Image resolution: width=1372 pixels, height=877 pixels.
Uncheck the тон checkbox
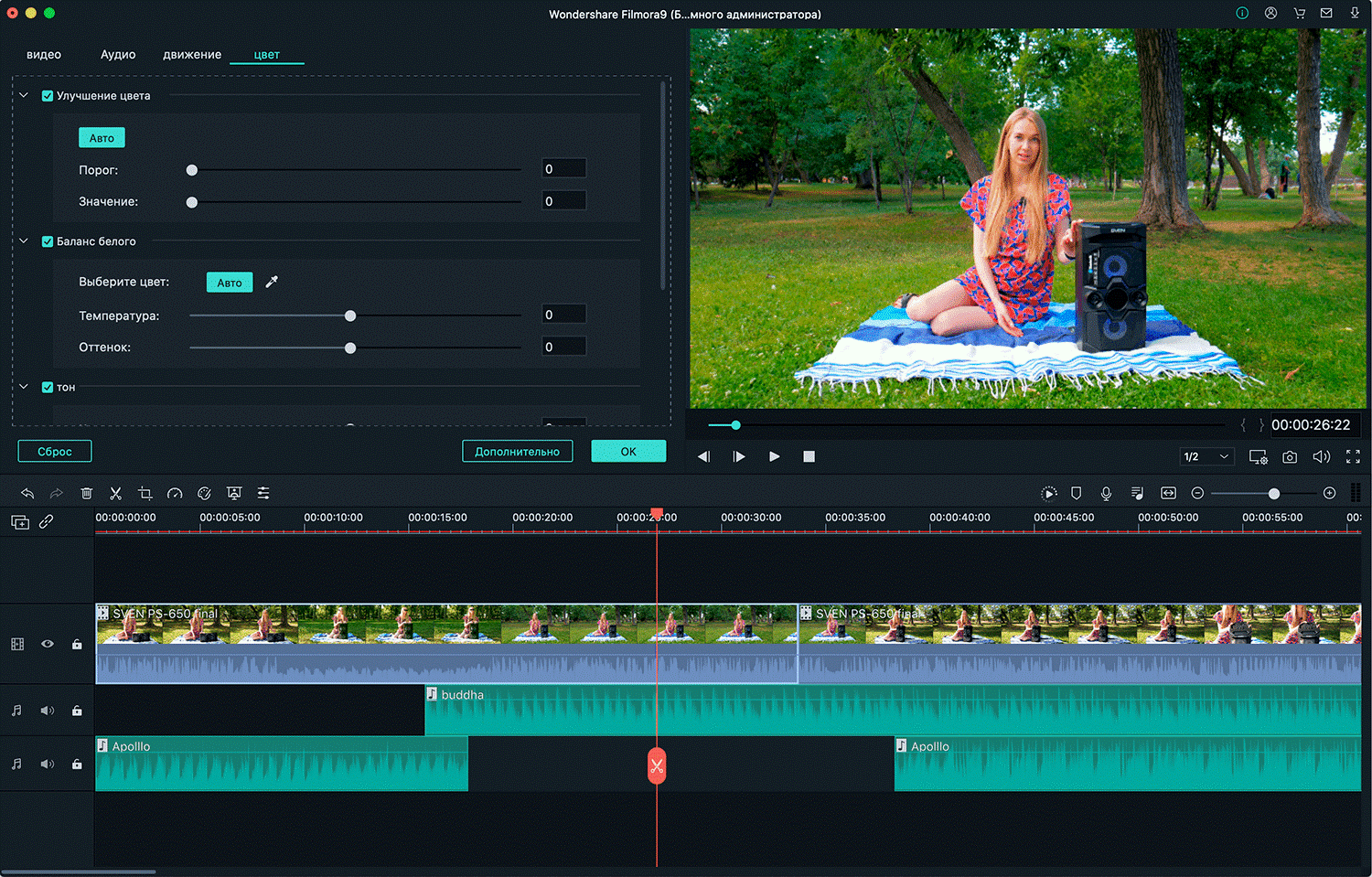click(x=48, y=387)
